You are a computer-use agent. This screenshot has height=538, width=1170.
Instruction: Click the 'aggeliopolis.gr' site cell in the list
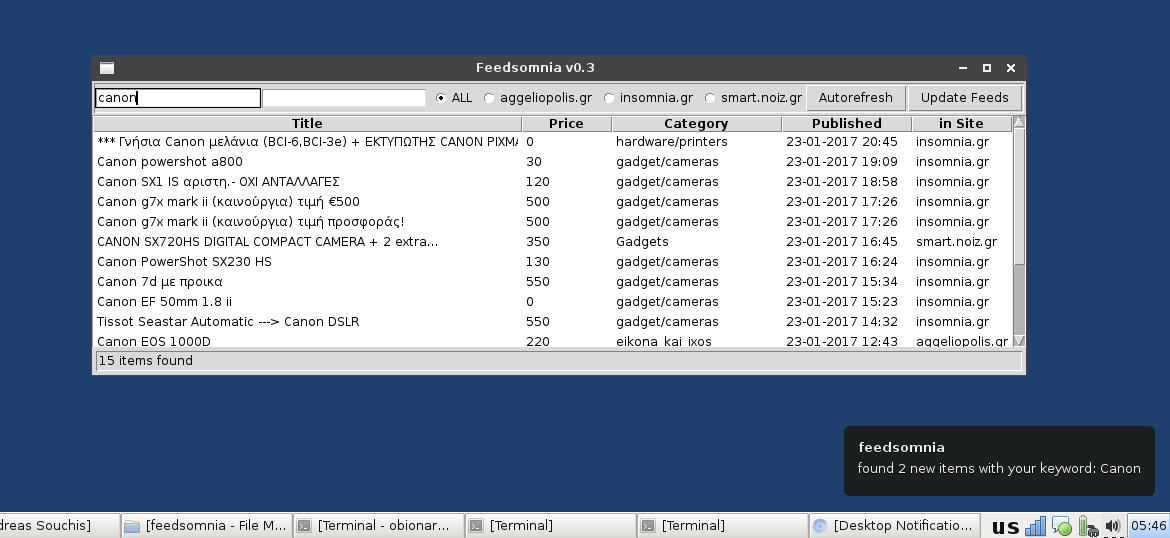pos(962,341)
